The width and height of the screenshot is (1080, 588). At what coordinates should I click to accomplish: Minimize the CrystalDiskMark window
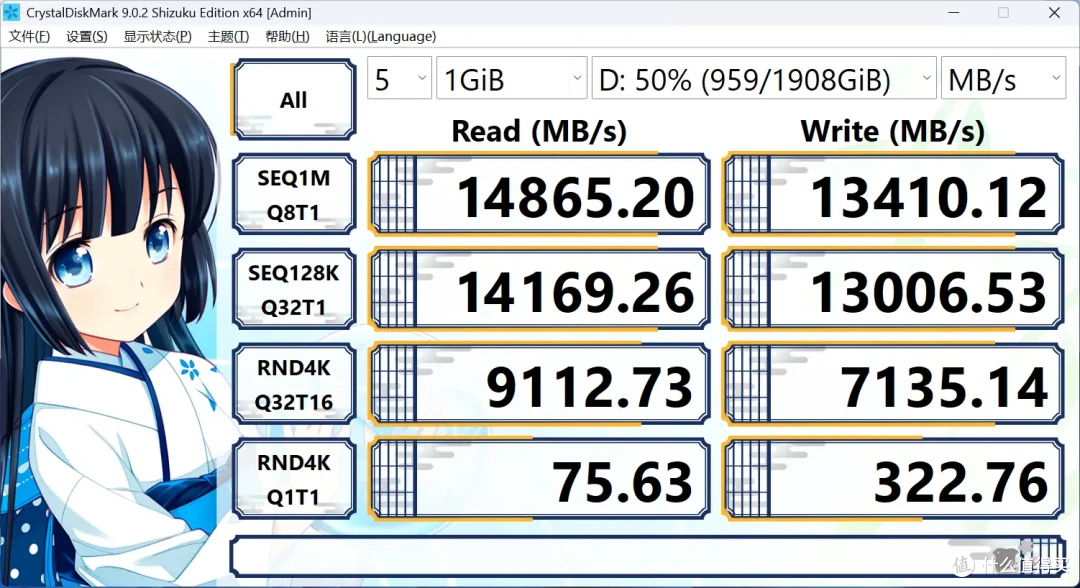click(953, 12)
